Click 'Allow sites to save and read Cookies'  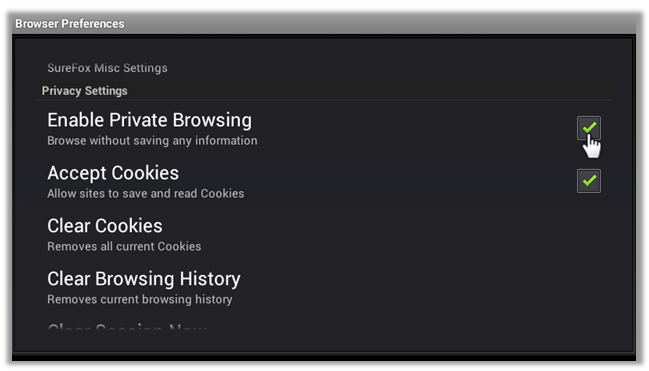coord(146,193)
